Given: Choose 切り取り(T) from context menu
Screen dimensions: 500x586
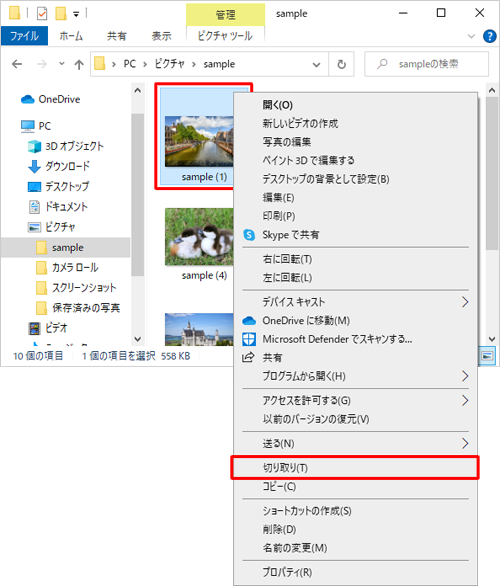Looking at the screenshot, I should [x=355, y=468].
